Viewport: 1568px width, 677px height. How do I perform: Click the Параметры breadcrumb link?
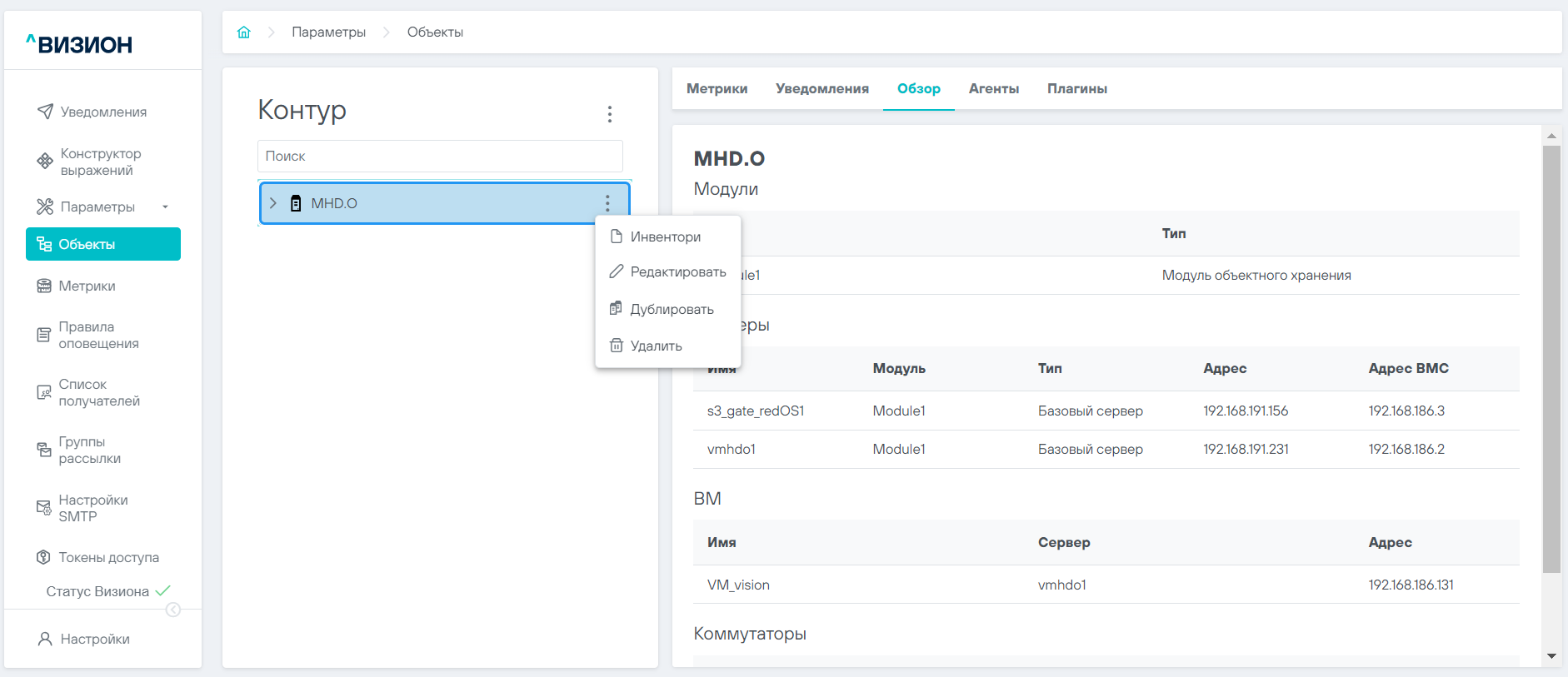point(328,32)
